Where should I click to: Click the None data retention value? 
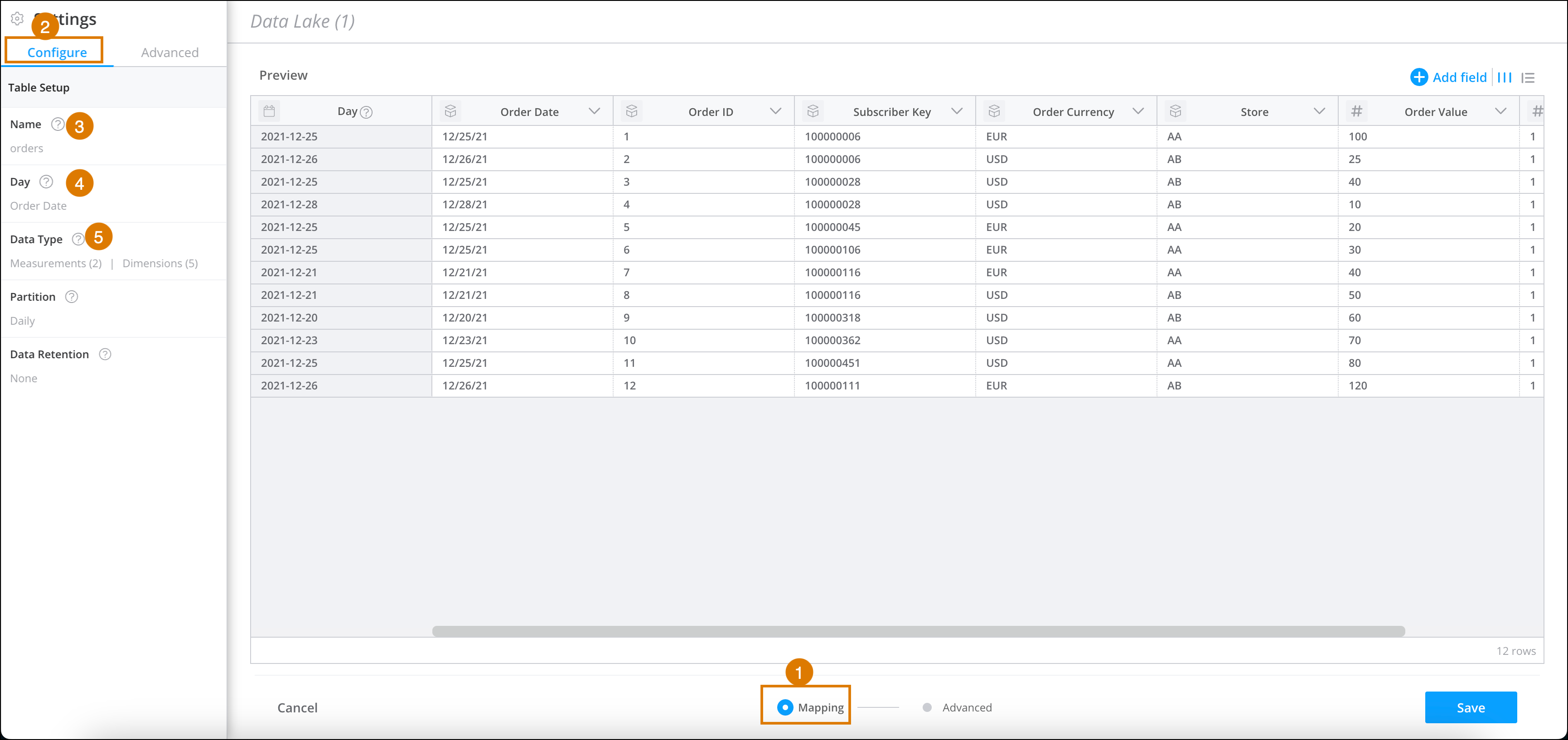coord(24,378)
